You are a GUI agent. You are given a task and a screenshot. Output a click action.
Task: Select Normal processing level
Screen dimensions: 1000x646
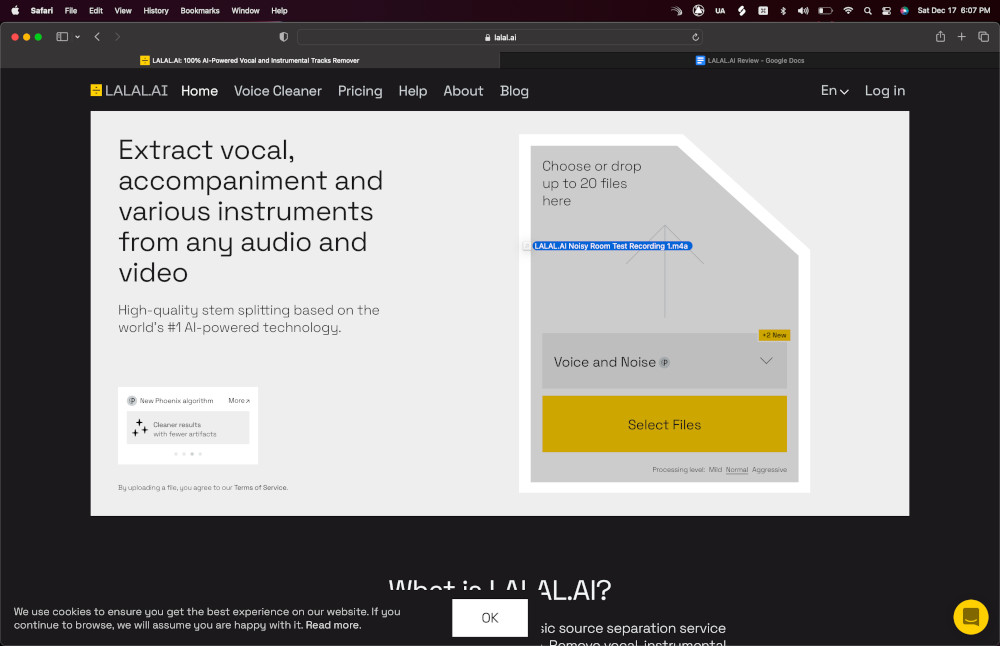(x=737, y=469)
